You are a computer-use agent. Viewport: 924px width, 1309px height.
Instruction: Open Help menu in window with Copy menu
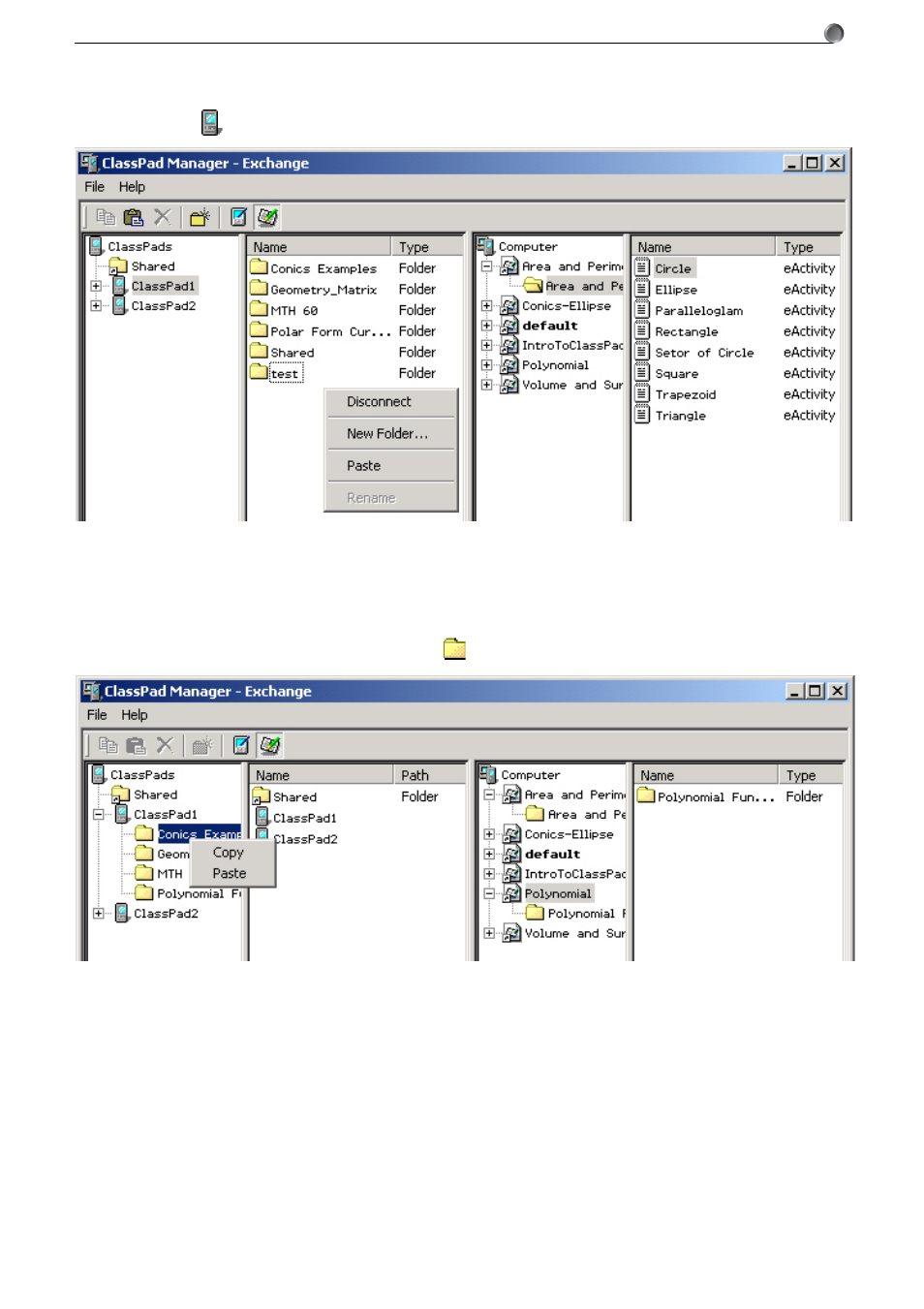point(135,715)
